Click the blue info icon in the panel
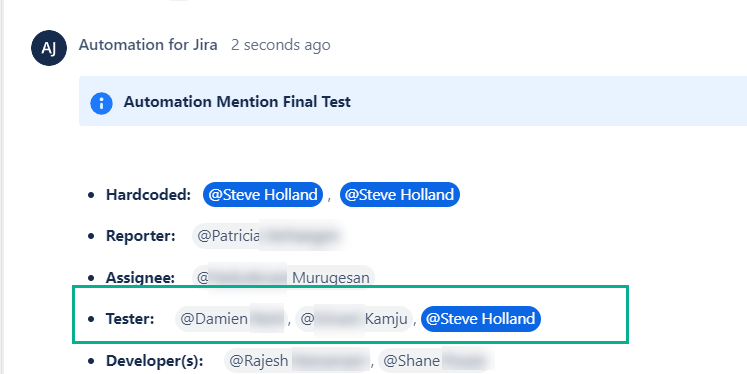Image resolution: width=747 pixels, height=374 pixels. coord(101,103)
